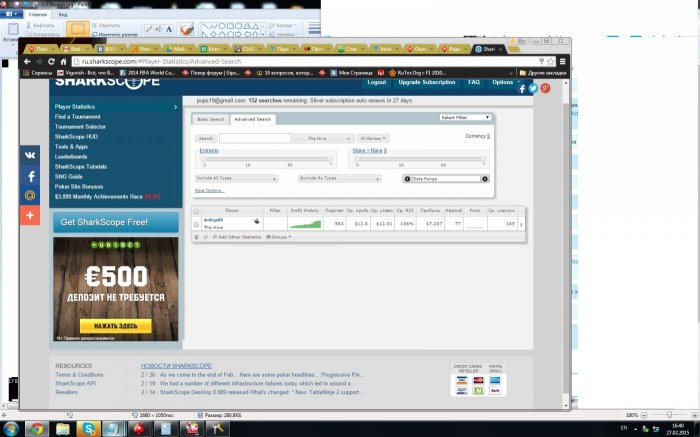Open Find a Tournament in left menu
This screenshot has width=700, height=437.
(78, 117)
